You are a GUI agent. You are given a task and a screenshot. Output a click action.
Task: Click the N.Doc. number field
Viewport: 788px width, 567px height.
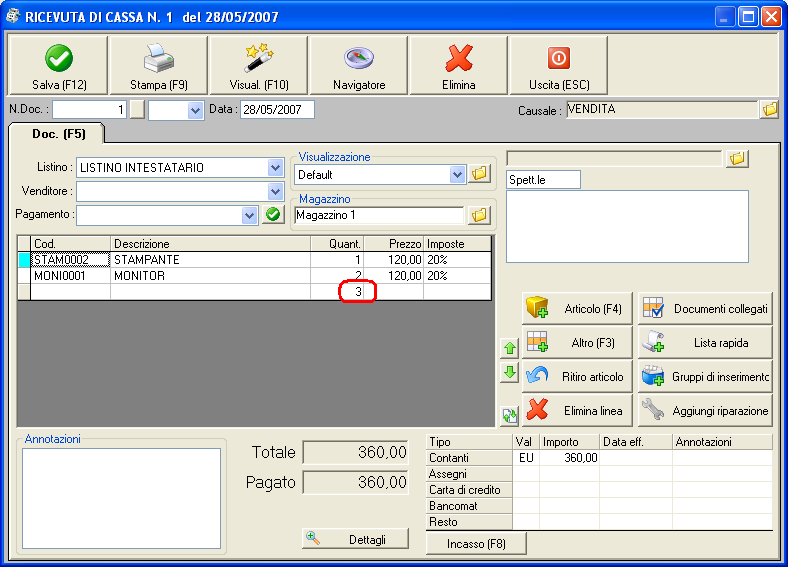[89, 110]
